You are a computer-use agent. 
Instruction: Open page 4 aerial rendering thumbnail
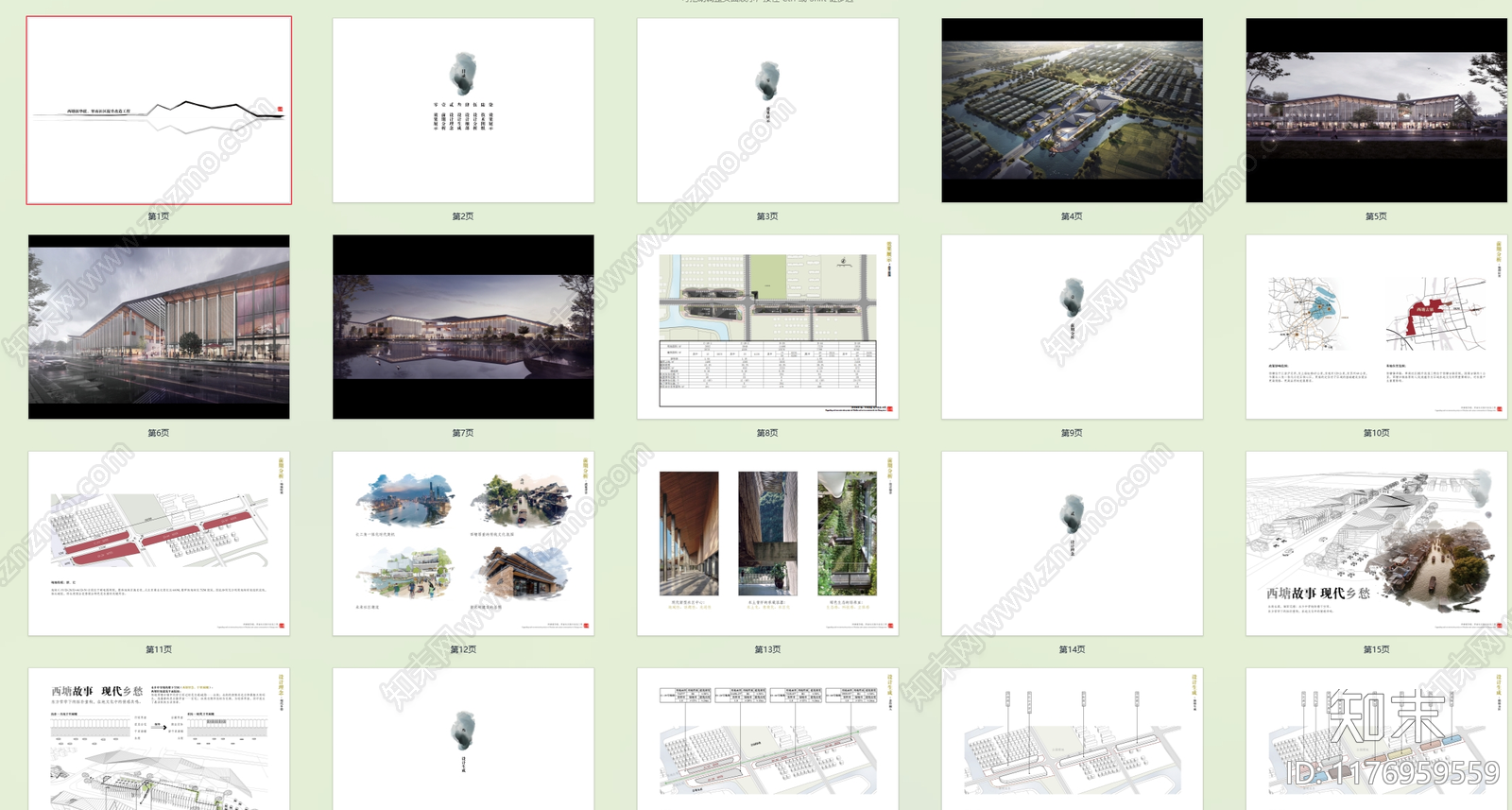pos(1072,110)
